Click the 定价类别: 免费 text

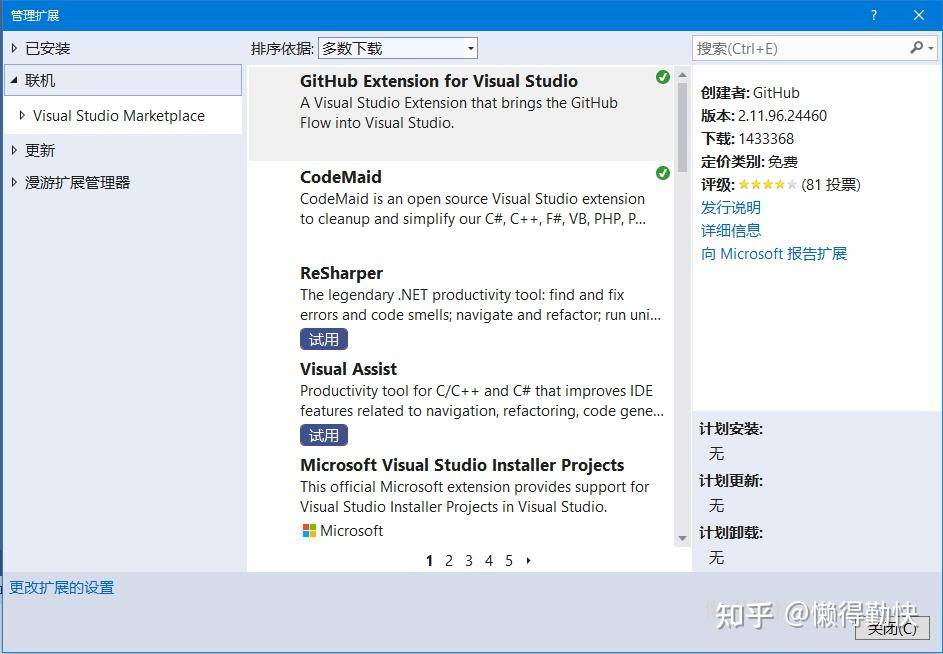[x=749, y=162]
